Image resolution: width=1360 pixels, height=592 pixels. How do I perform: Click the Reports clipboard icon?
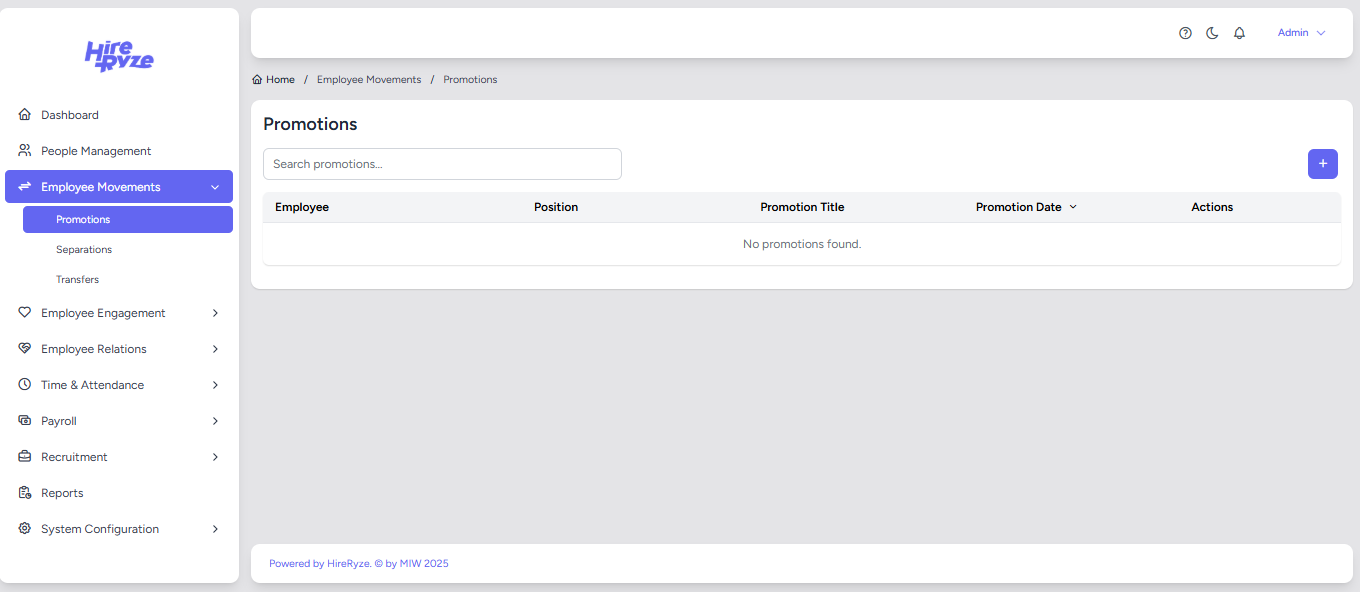[25, 493]
